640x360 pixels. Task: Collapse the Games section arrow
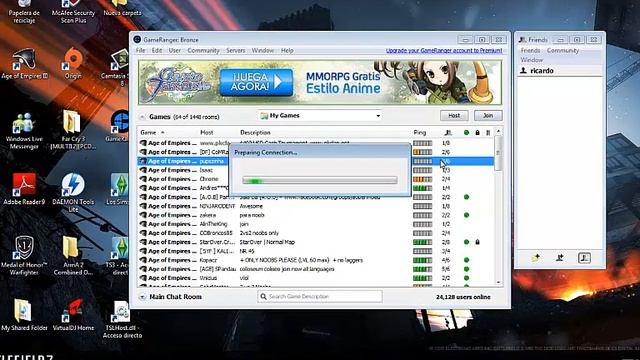pyautogui.click(x=142, y=117)
